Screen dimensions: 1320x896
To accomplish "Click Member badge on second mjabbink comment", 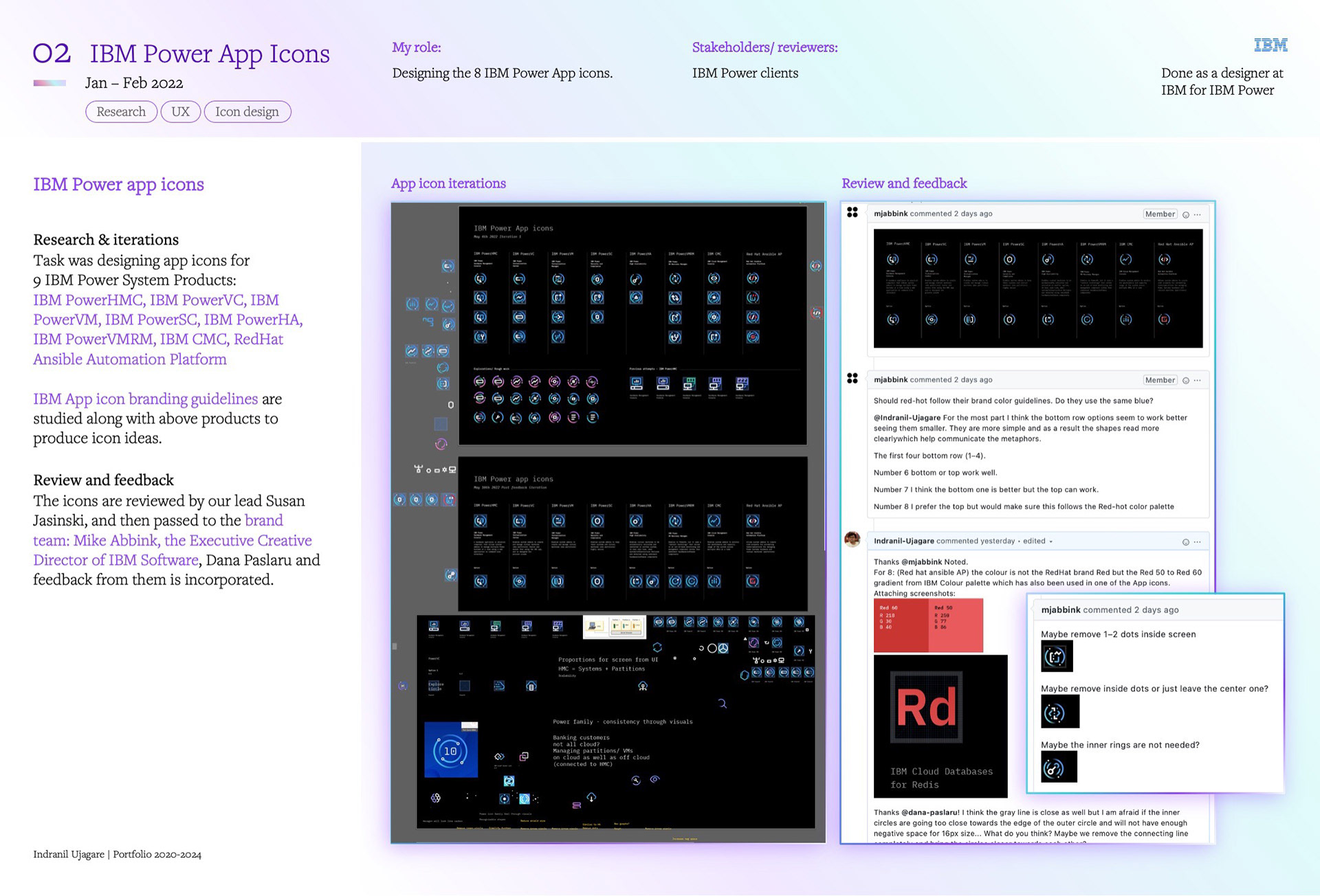I will [1160, 380].
